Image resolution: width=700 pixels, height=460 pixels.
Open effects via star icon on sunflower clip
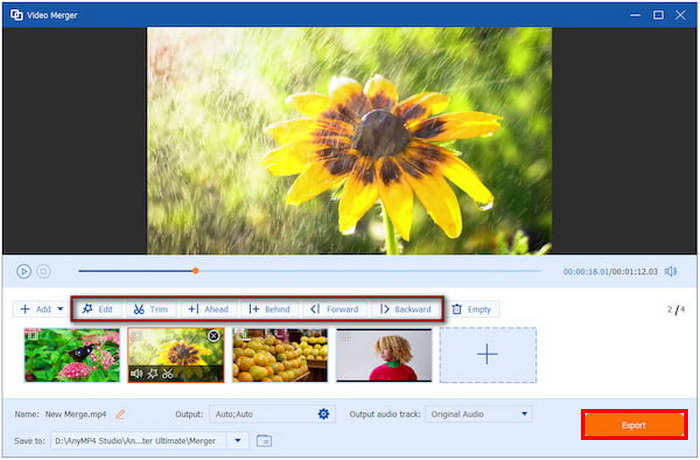tap(152, 373)
